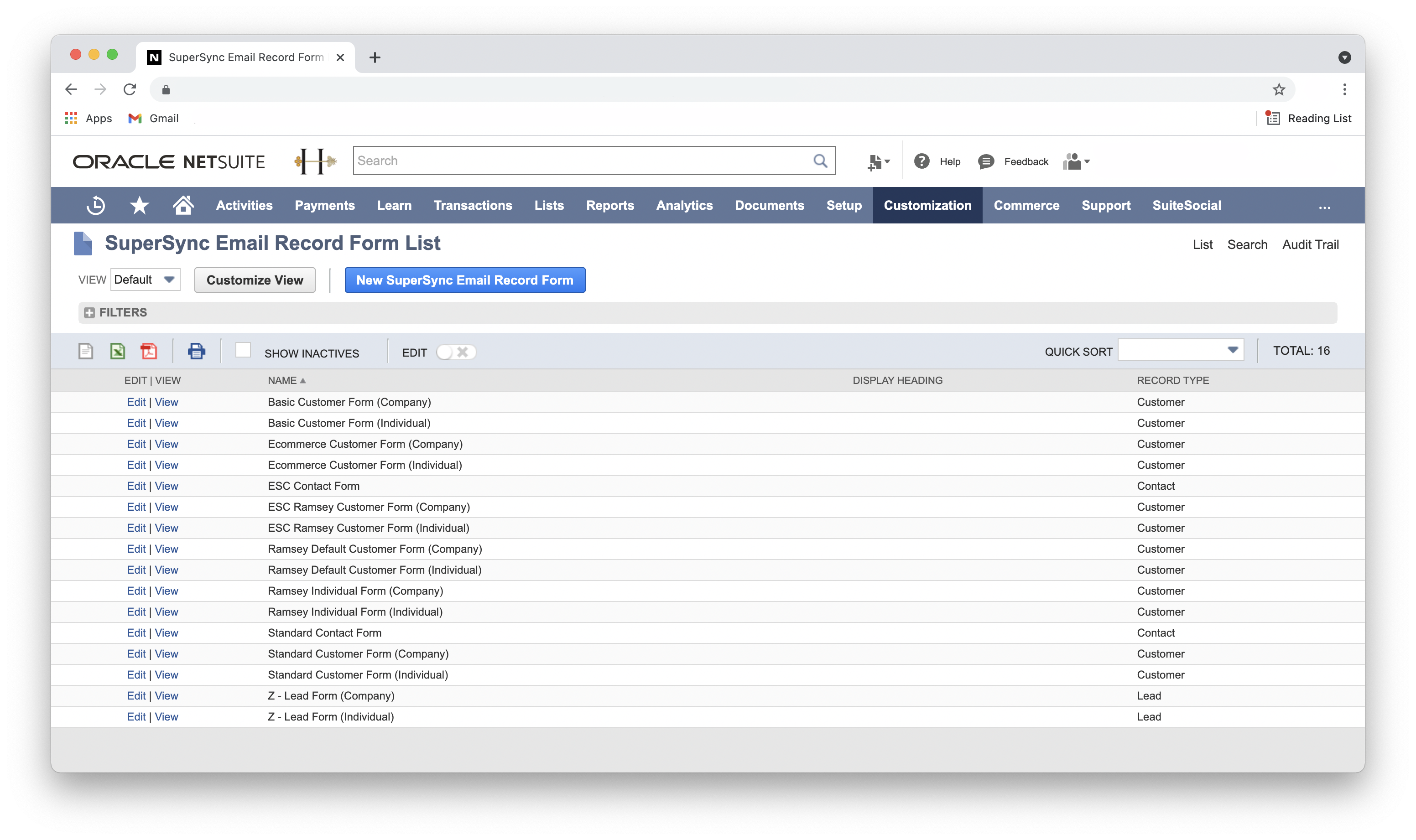This screenshot has height=840, width=1416.
Task: Open the Customization menu
Action: (927, 206)
